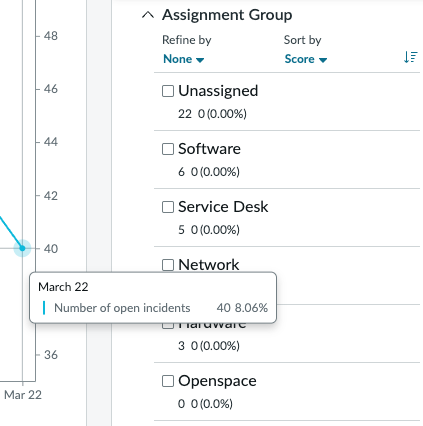Check the Openspace checkbox
The image size is (423, 426).
coord(168,381)
